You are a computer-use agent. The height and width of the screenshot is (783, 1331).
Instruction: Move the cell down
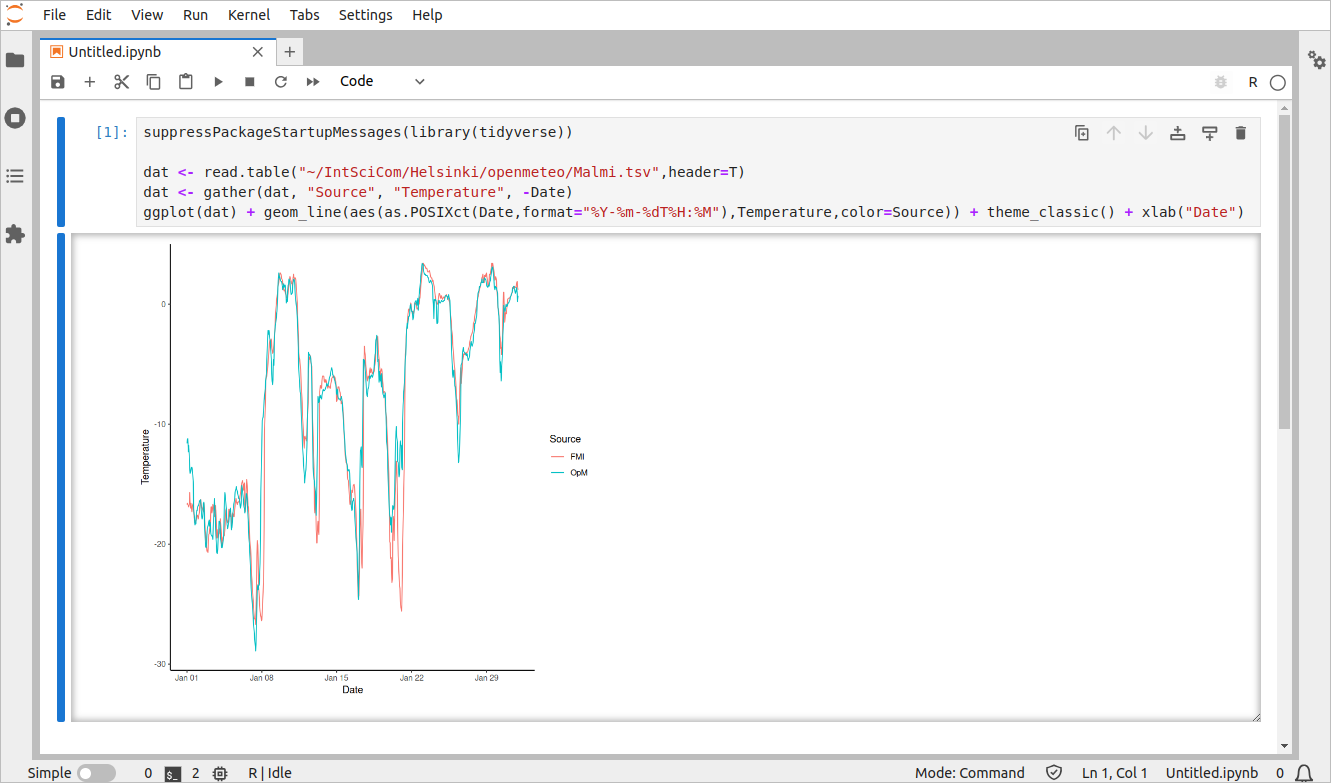pyautogui.click(x=1146, y=133)
